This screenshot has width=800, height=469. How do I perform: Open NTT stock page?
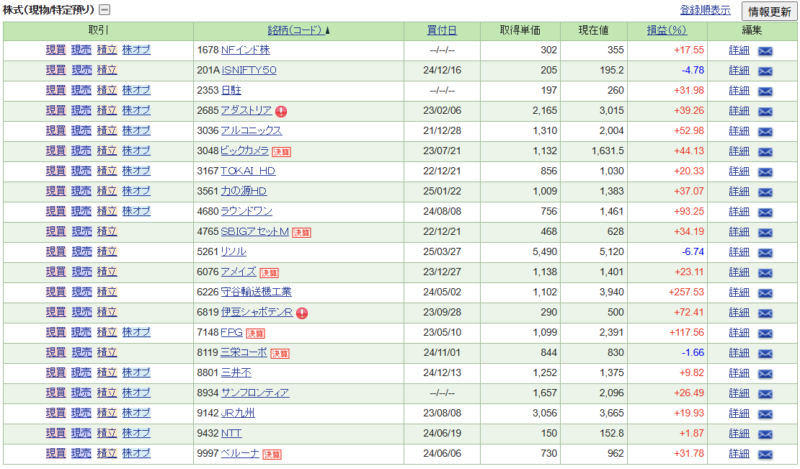[x=231, y=433]
